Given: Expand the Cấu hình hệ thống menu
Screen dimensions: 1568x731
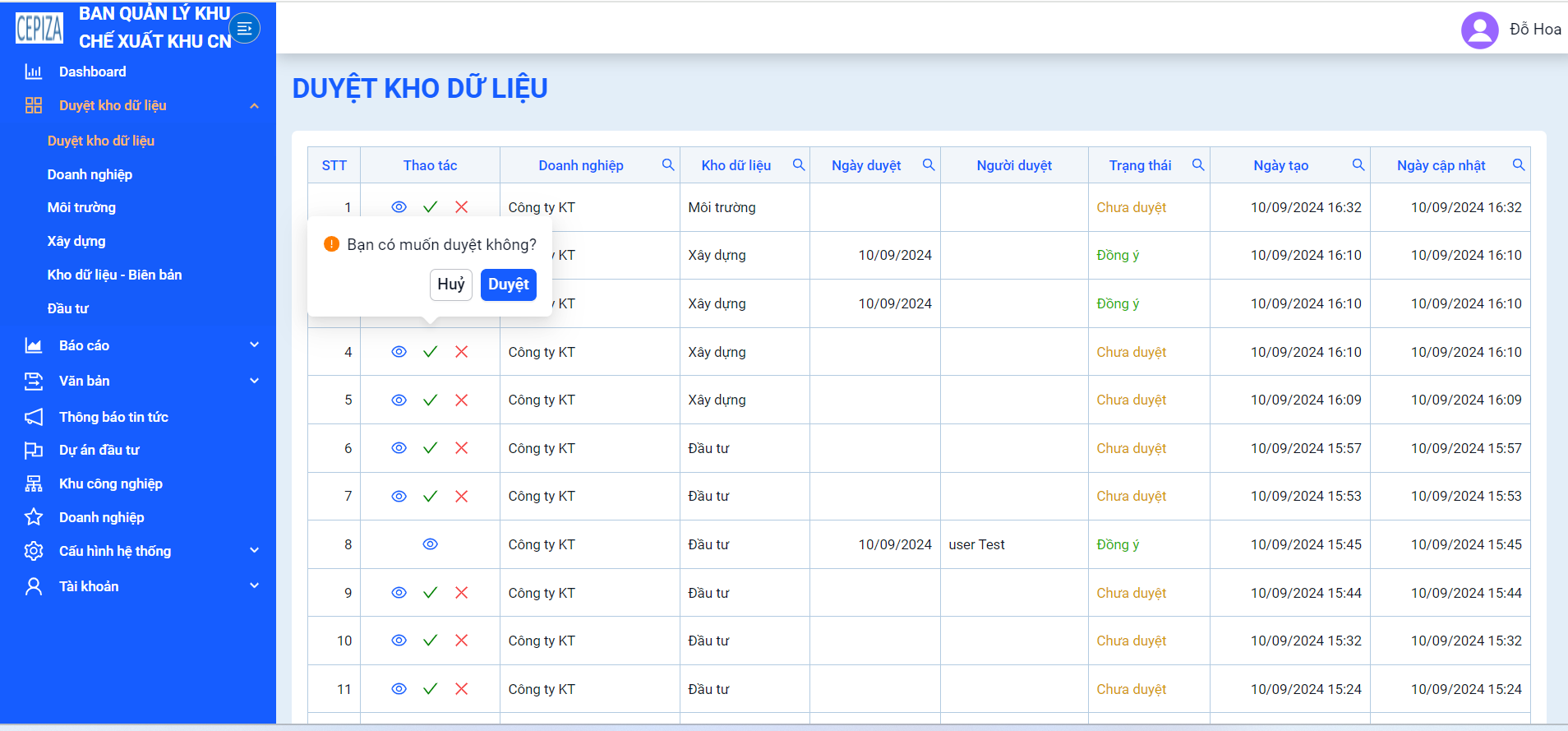Looking at the screenshot, I should point(254,551).
